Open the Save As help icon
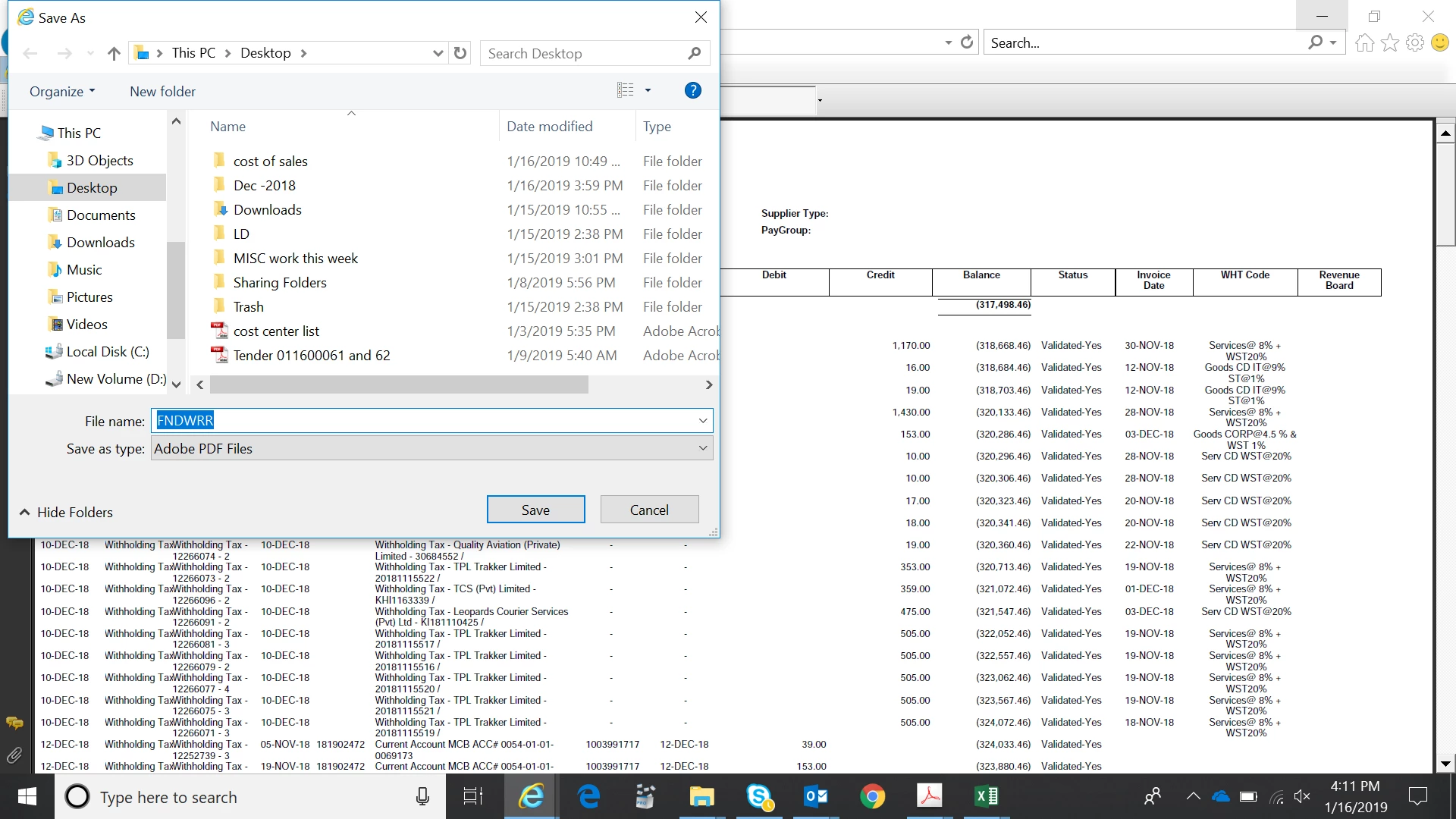 click(x=692, y=90)
